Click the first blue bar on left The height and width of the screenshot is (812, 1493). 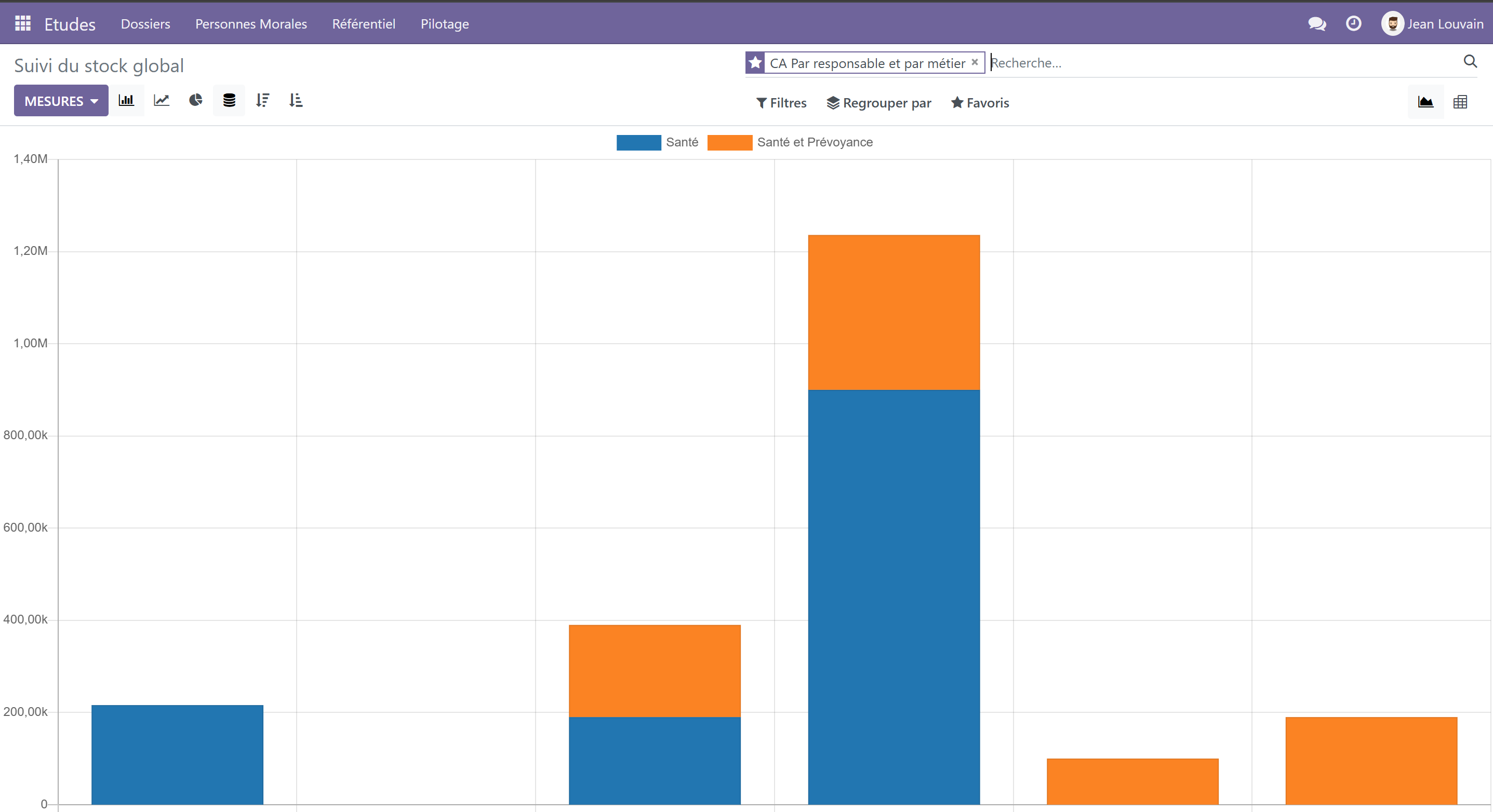(177, 755)
